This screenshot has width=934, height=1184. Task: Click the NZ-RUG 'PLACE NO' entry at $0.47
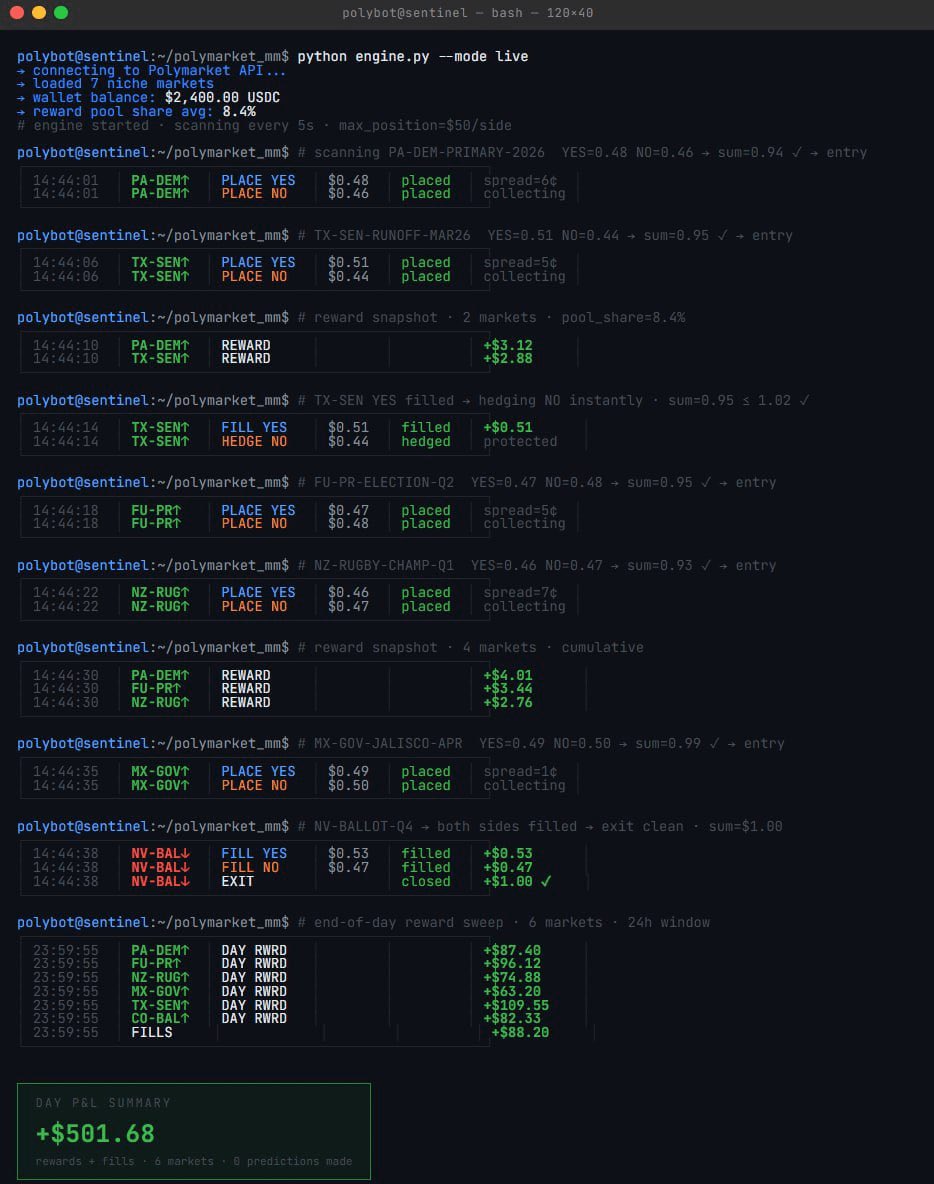254,606
